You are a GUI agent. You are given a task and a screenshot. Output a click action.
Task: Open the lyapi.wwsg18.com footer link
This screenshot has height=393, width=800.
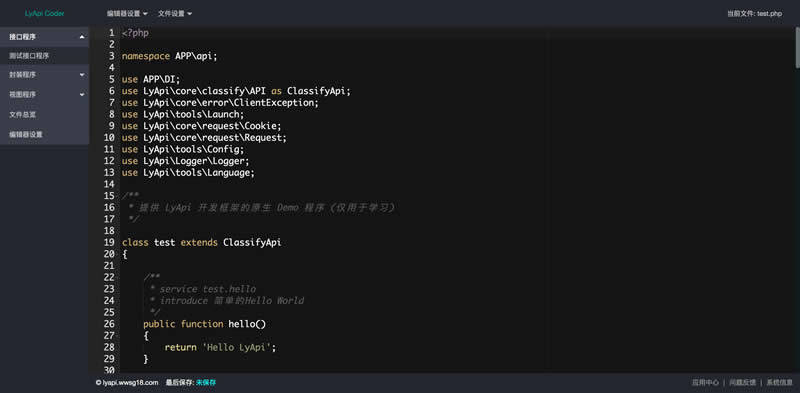(127, 382)
